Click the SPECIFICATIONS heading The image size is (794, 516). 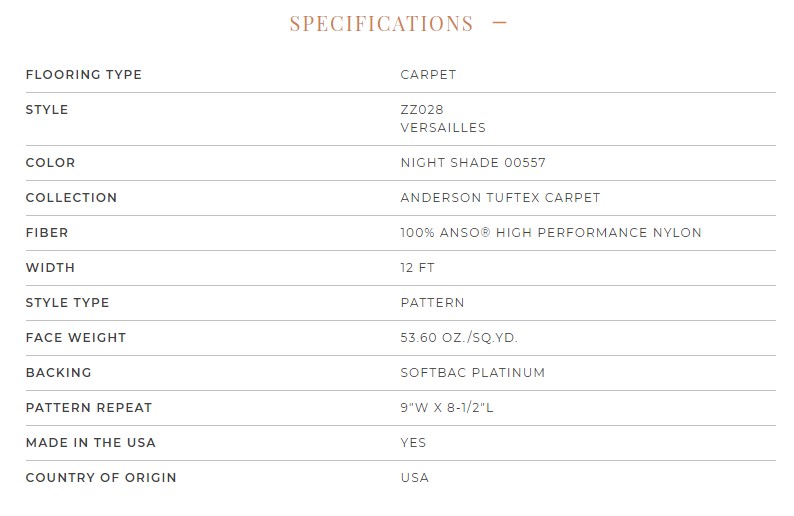381,24
